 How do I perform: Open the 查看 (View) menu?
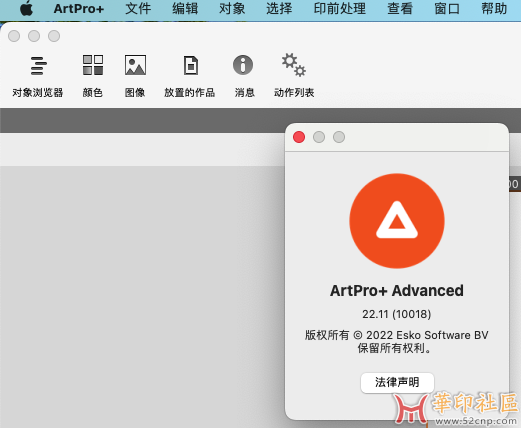click(x=400, y=9)
